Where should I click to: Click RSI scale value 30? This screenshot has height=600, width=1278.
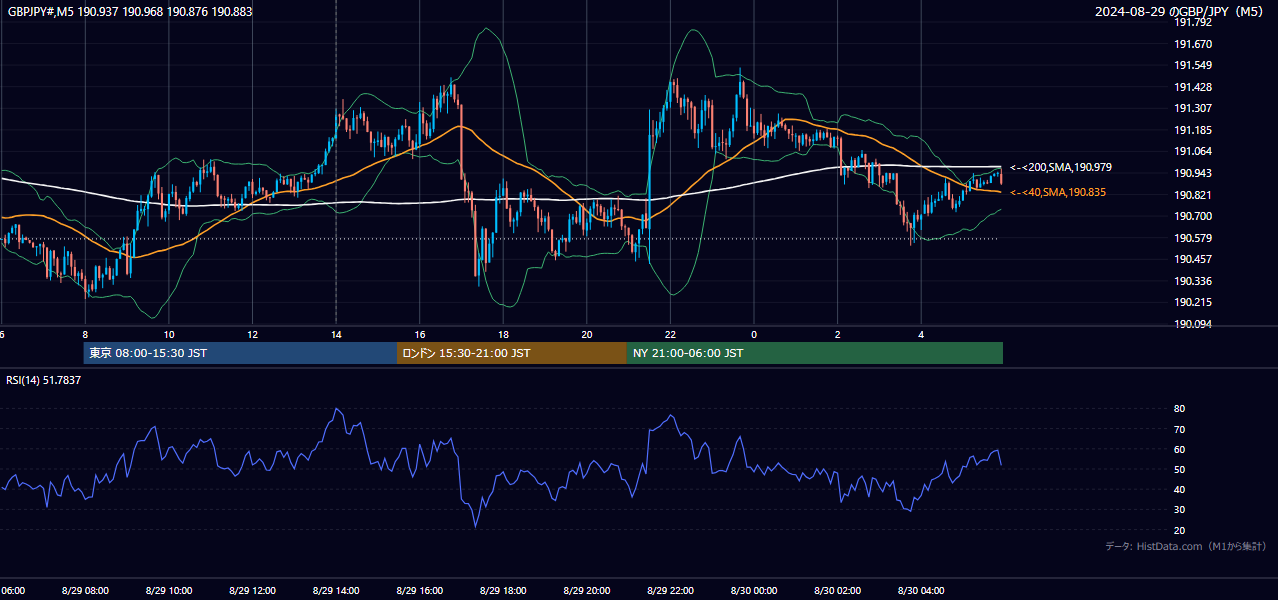pos(1180,510)
